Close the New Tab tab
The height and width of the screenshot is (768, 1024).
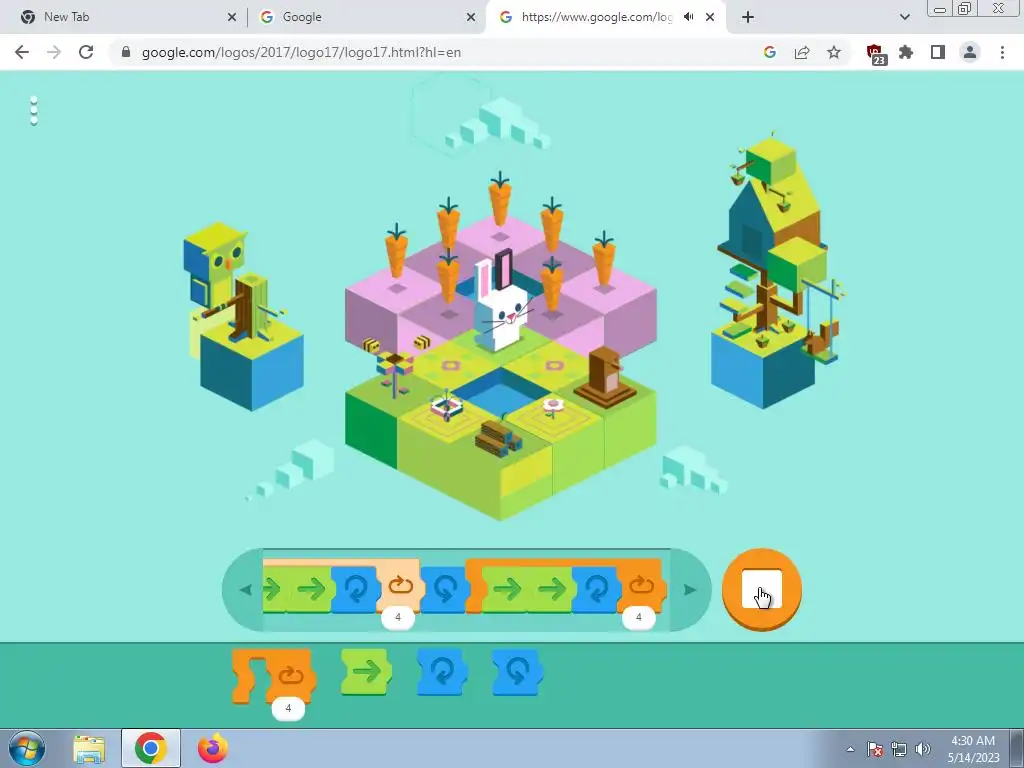(x=232, y=18)
